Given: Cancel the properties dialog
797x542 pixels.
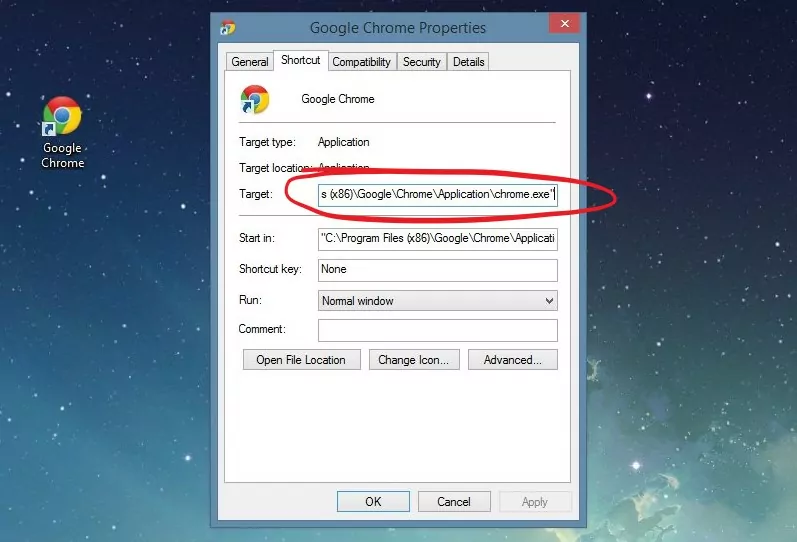Looking at the screenshot, I should (x=454, y=501).
